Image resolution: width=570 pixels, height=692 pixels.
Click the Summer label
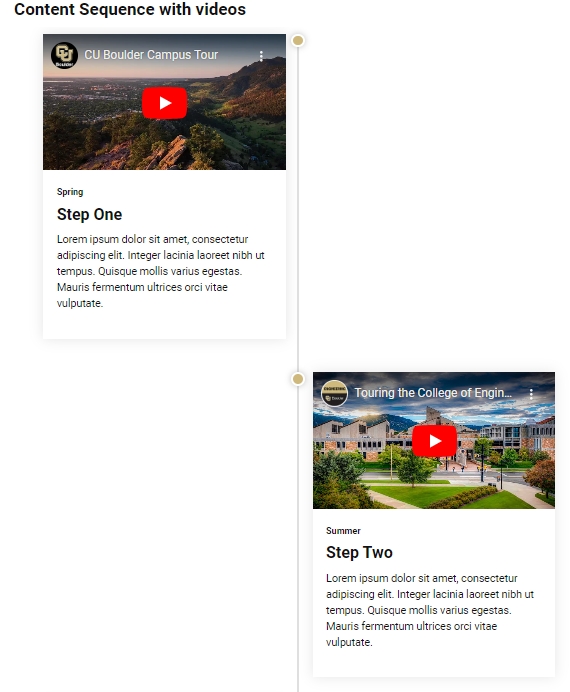[343, 530]
